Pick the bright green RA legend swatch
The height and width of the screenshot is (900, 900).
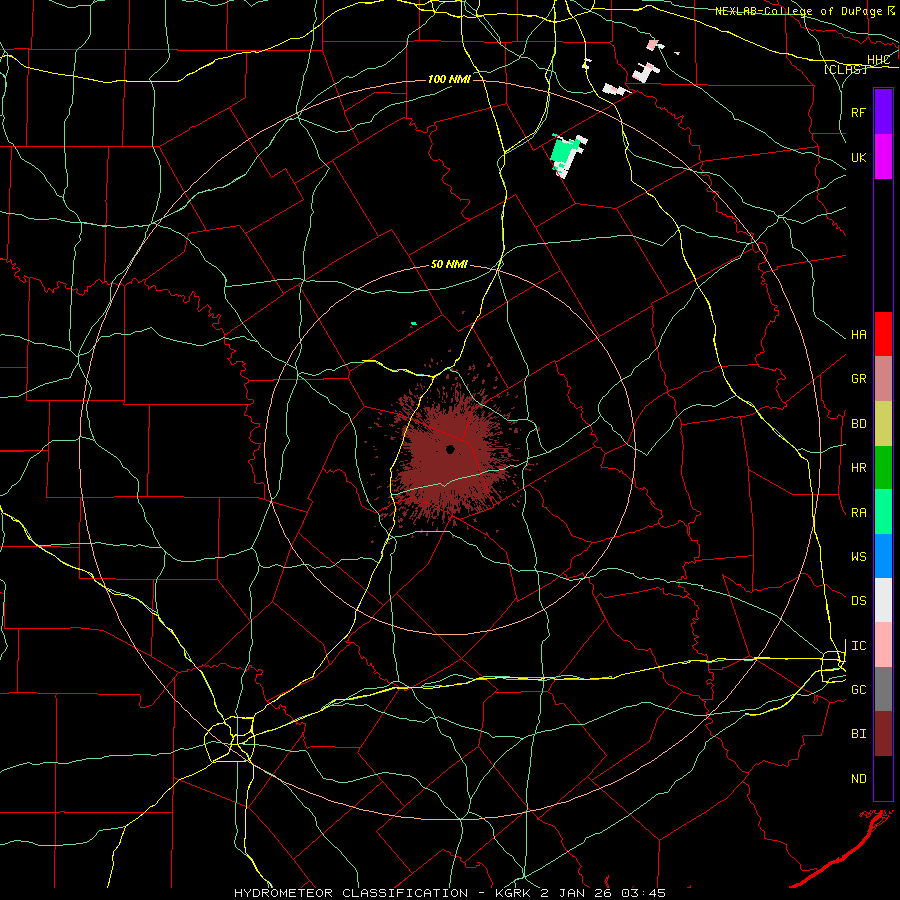pyautogui.click(x=883, y=512)
